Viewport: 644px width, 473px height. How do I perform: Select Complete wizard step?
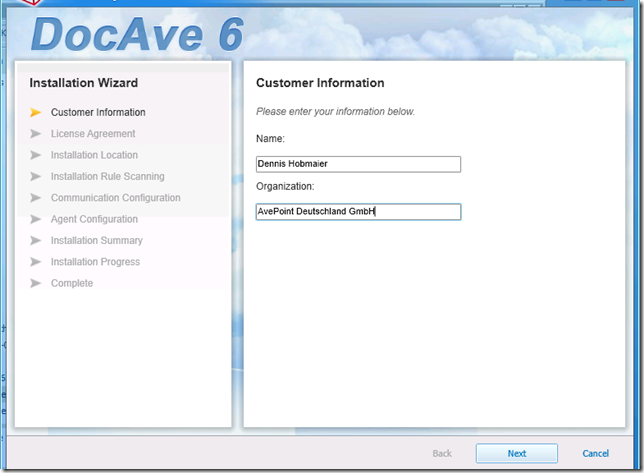72,283
